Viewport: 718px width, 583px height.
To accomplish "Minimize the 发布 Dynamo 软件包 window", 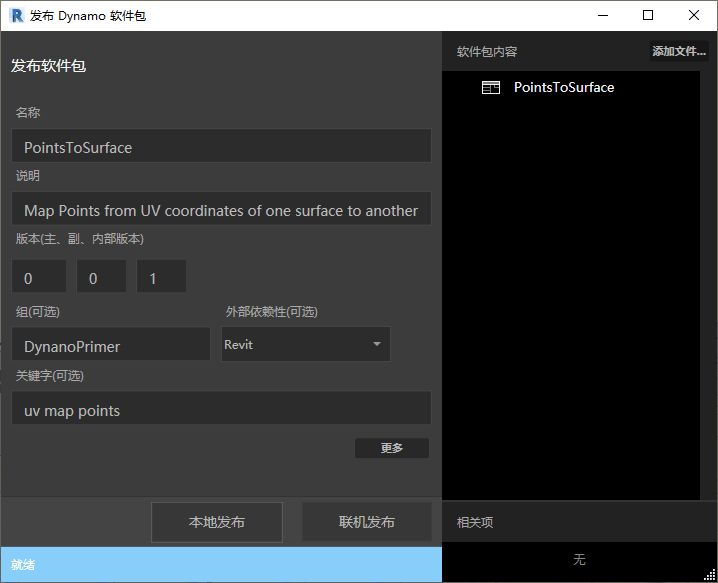I will (x=602, y=15).
